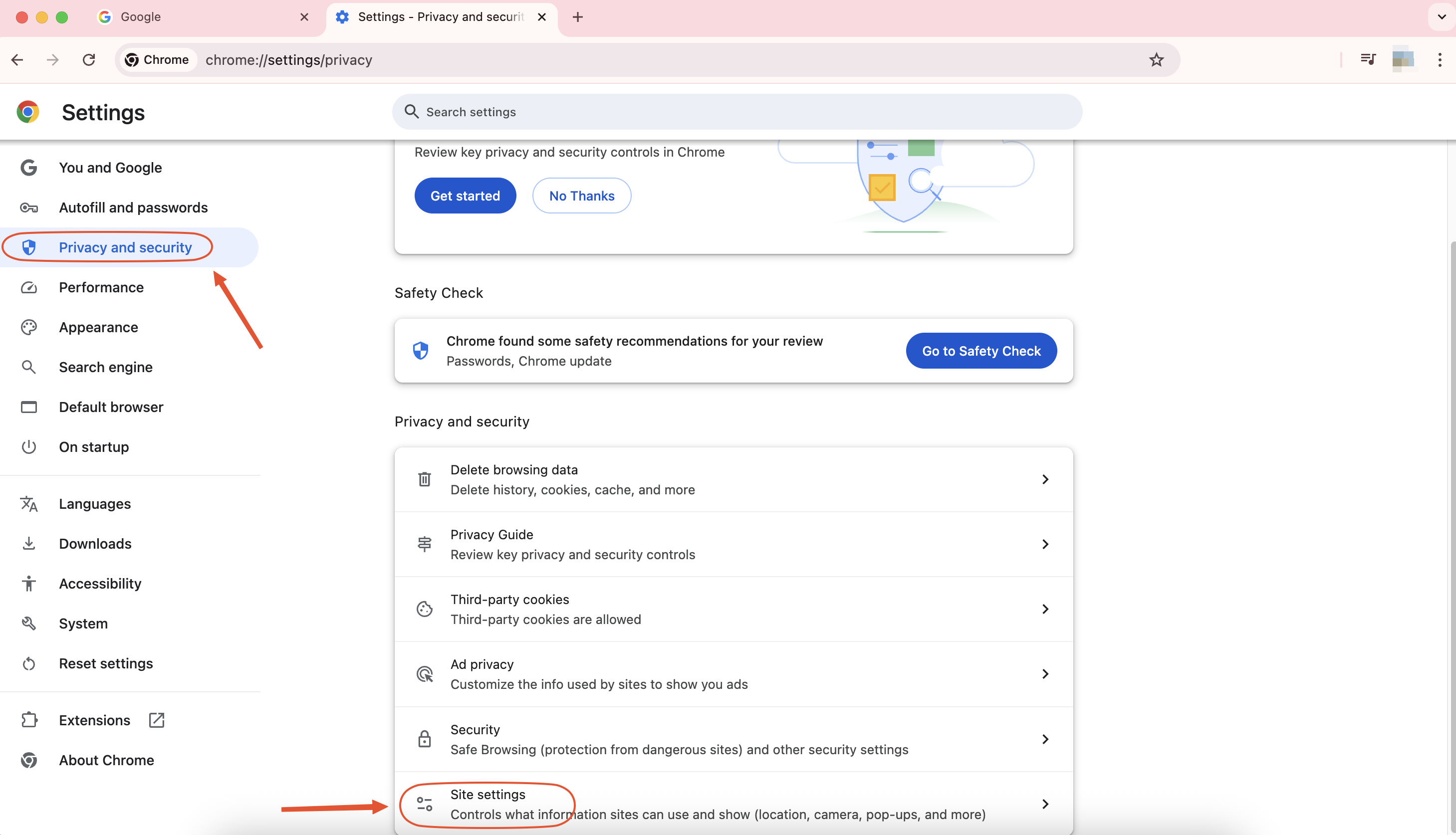Expand the Third-party cookies row chevron
Image resolution: width=1456 pixels, height=835 pixels.
1045,609
